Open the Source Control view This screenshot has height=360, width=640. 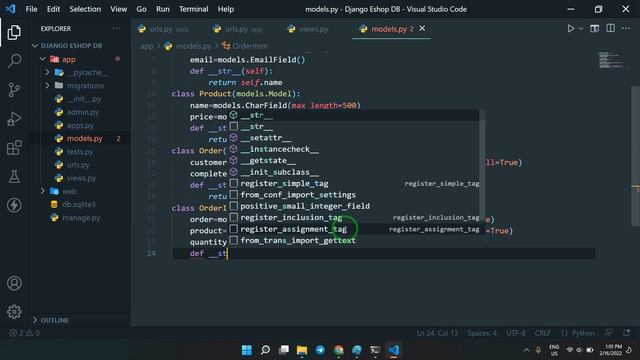[14, 89]
